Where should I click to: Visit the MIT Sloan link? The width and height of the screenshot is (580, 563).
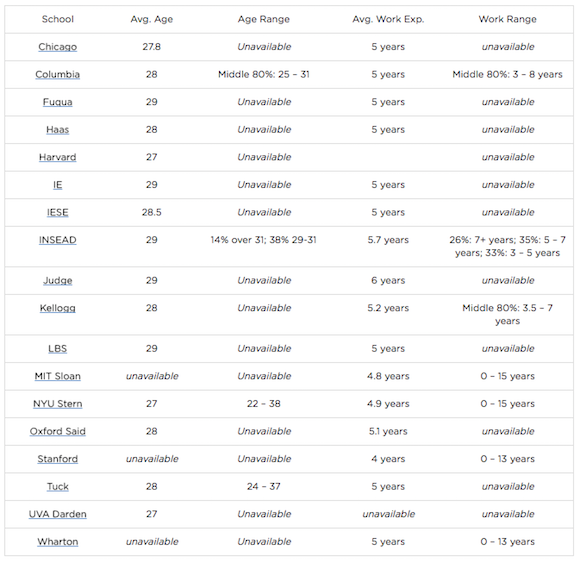coord(58,376)
